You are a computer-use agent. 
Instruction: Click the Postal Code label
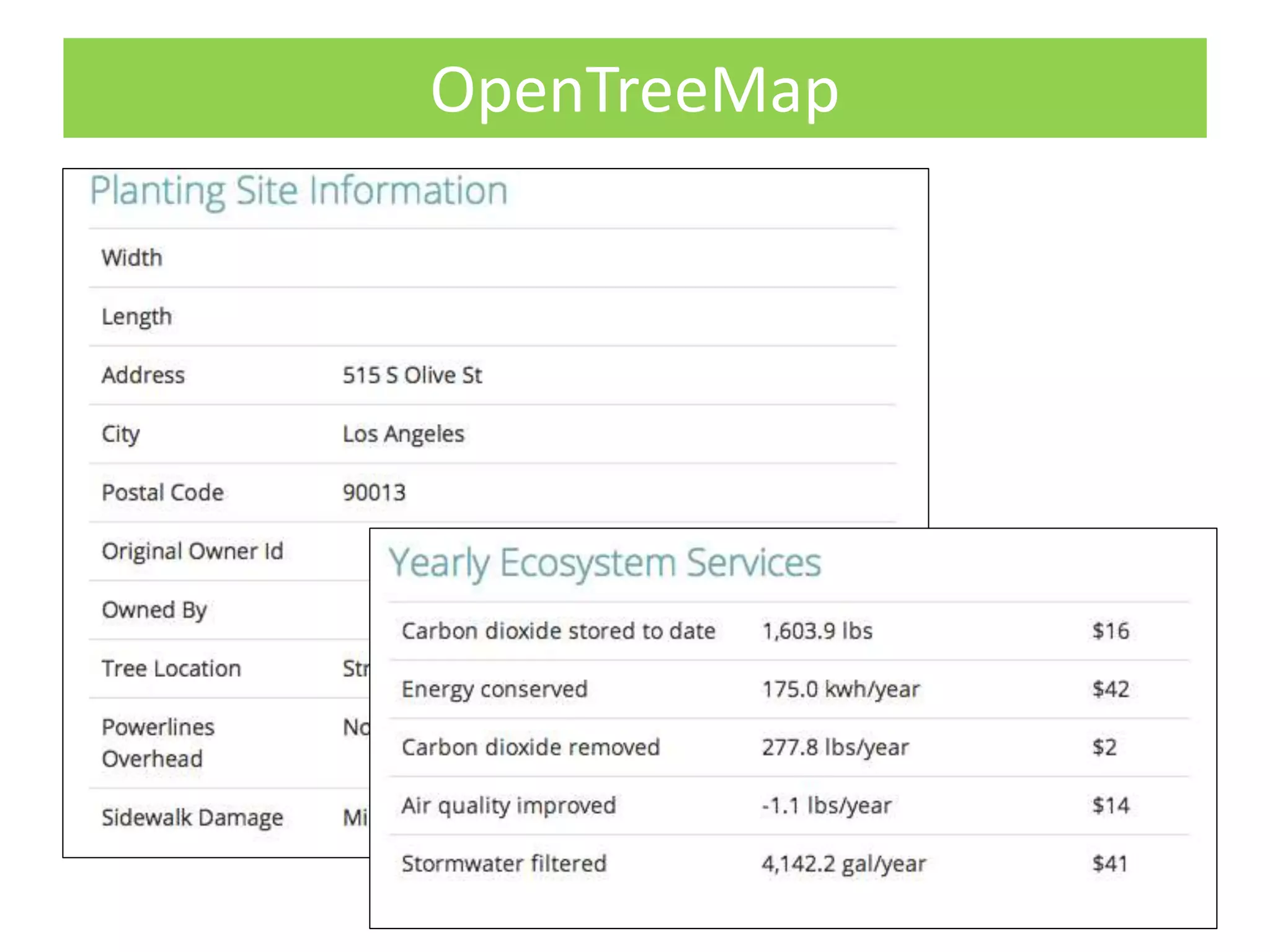[162, 492]
